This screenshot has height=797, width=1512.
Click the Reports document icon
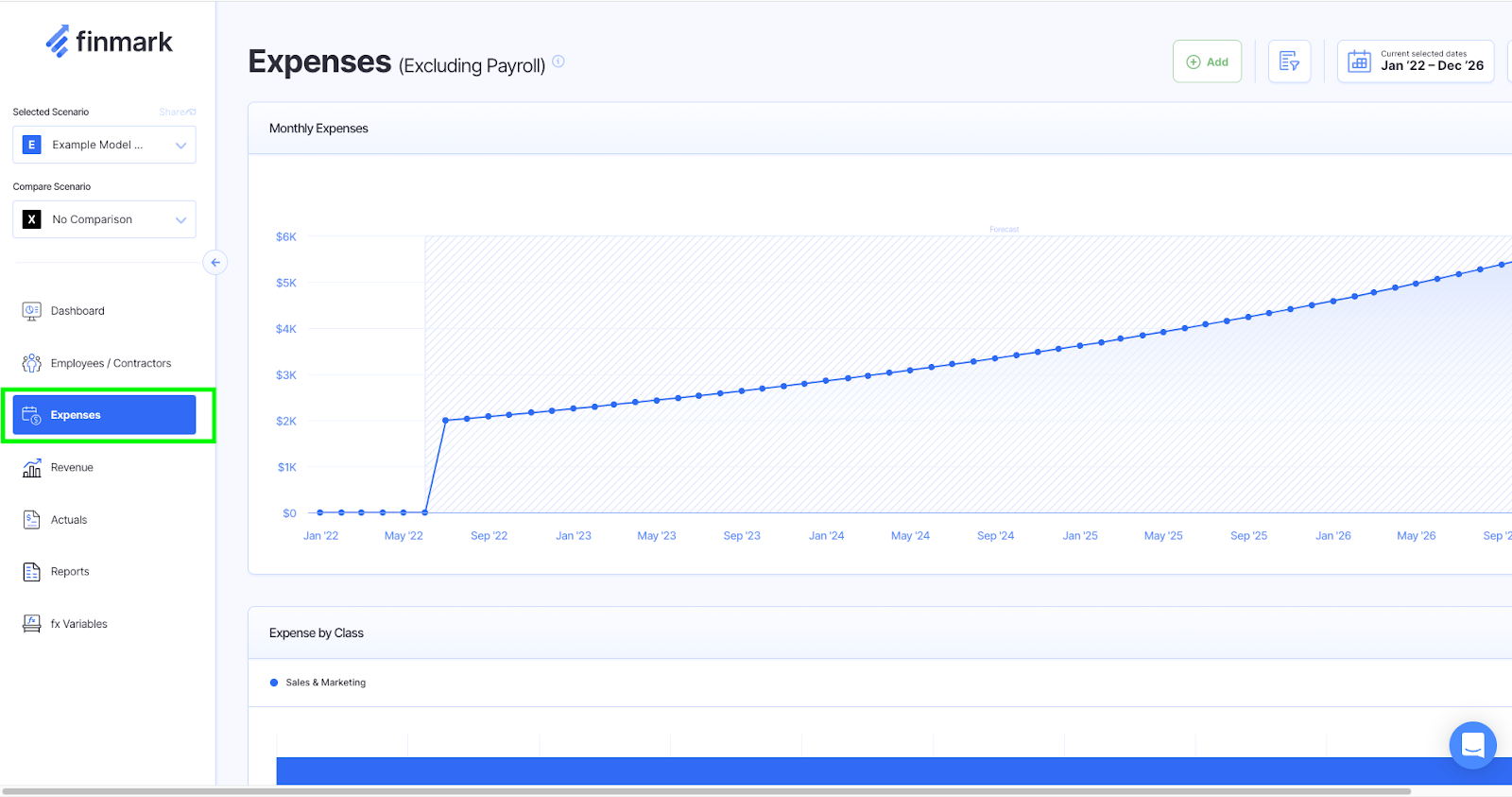[32, 572]
